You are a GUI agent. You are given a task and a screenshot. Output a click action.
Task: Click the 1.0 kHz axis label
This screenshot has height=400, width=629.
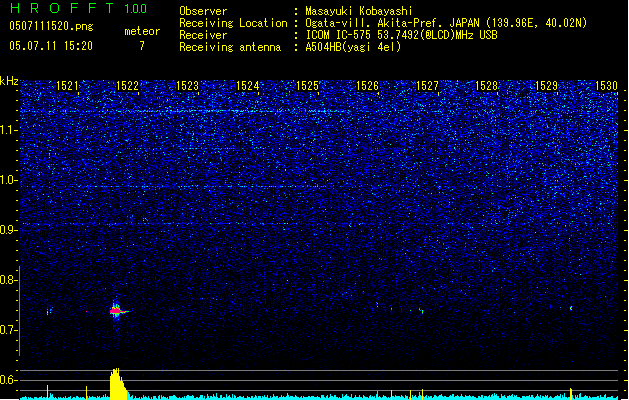pyautogui.click(x=9, y=180)
